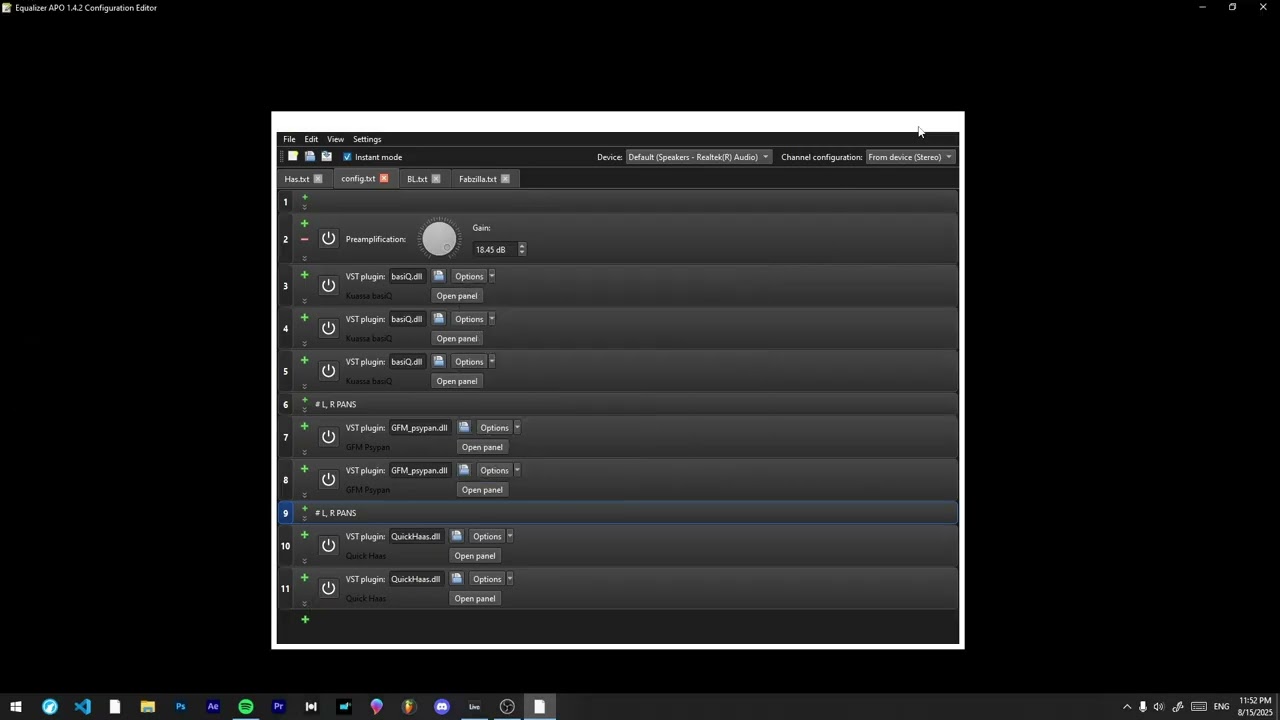Click green plus on Preamplification row 2
1280x720 pixels.
[x=305, y=223]
